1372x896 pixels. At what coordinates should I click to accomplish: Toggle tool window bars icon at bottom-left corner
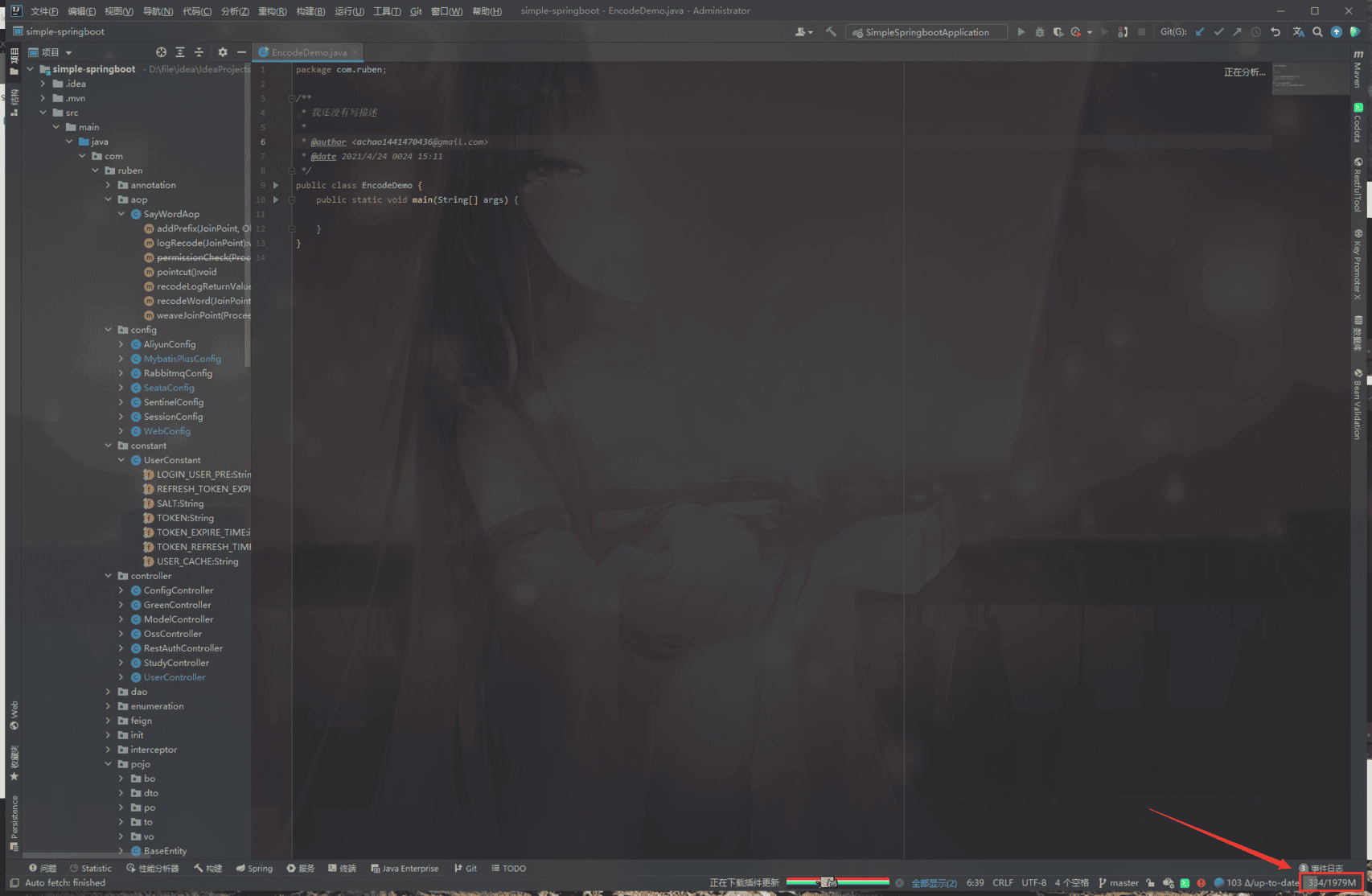[x=14, y=882]
